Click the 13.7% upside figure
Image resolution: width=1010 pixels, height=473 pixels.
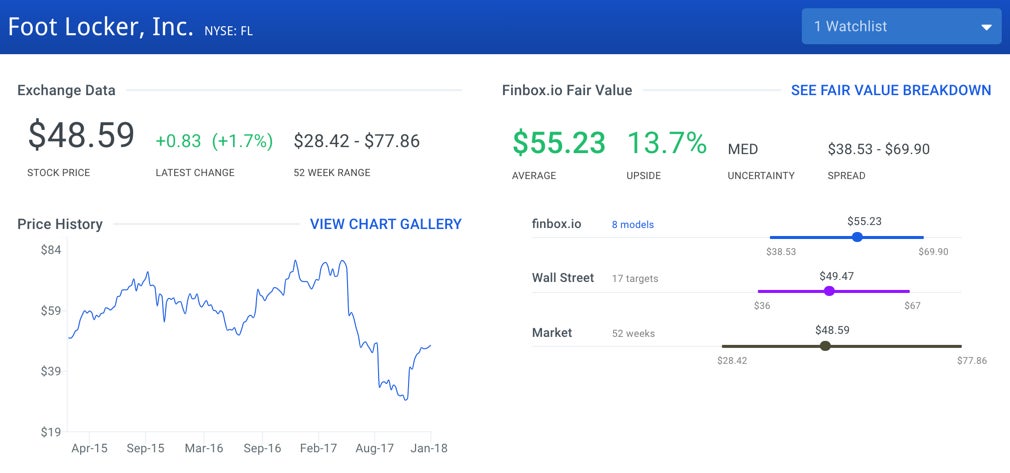point(667,143)
